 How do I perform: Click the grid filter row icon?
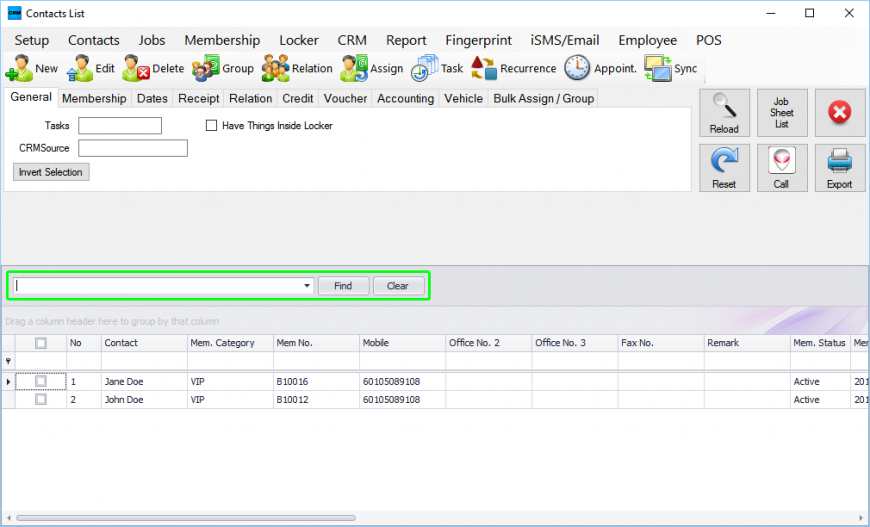tap(8, 361)
